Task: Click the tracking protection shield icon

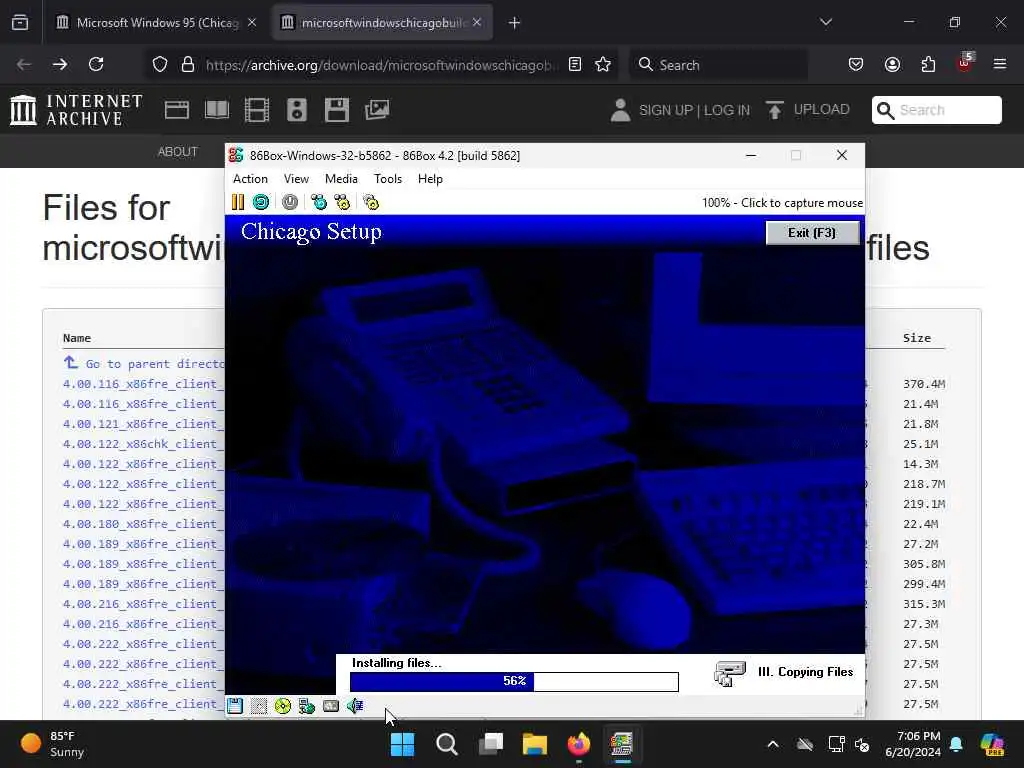Action: pyautogui.click(x=160, y=64)
